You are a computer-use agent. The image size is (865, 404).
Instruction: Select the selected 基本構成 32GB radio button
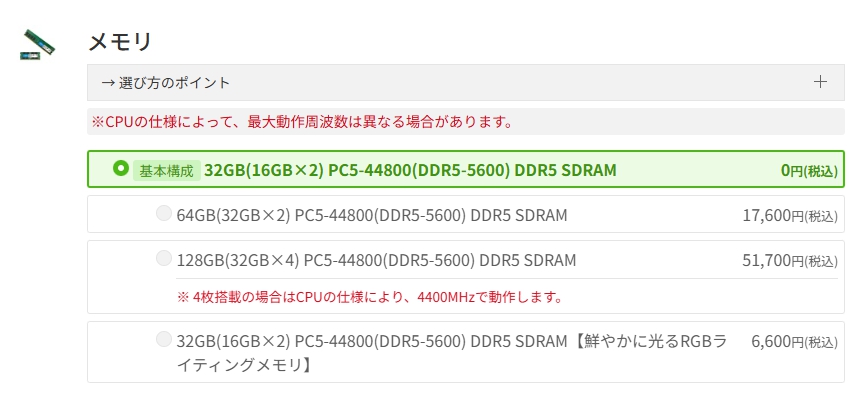[x=121, y=169]
